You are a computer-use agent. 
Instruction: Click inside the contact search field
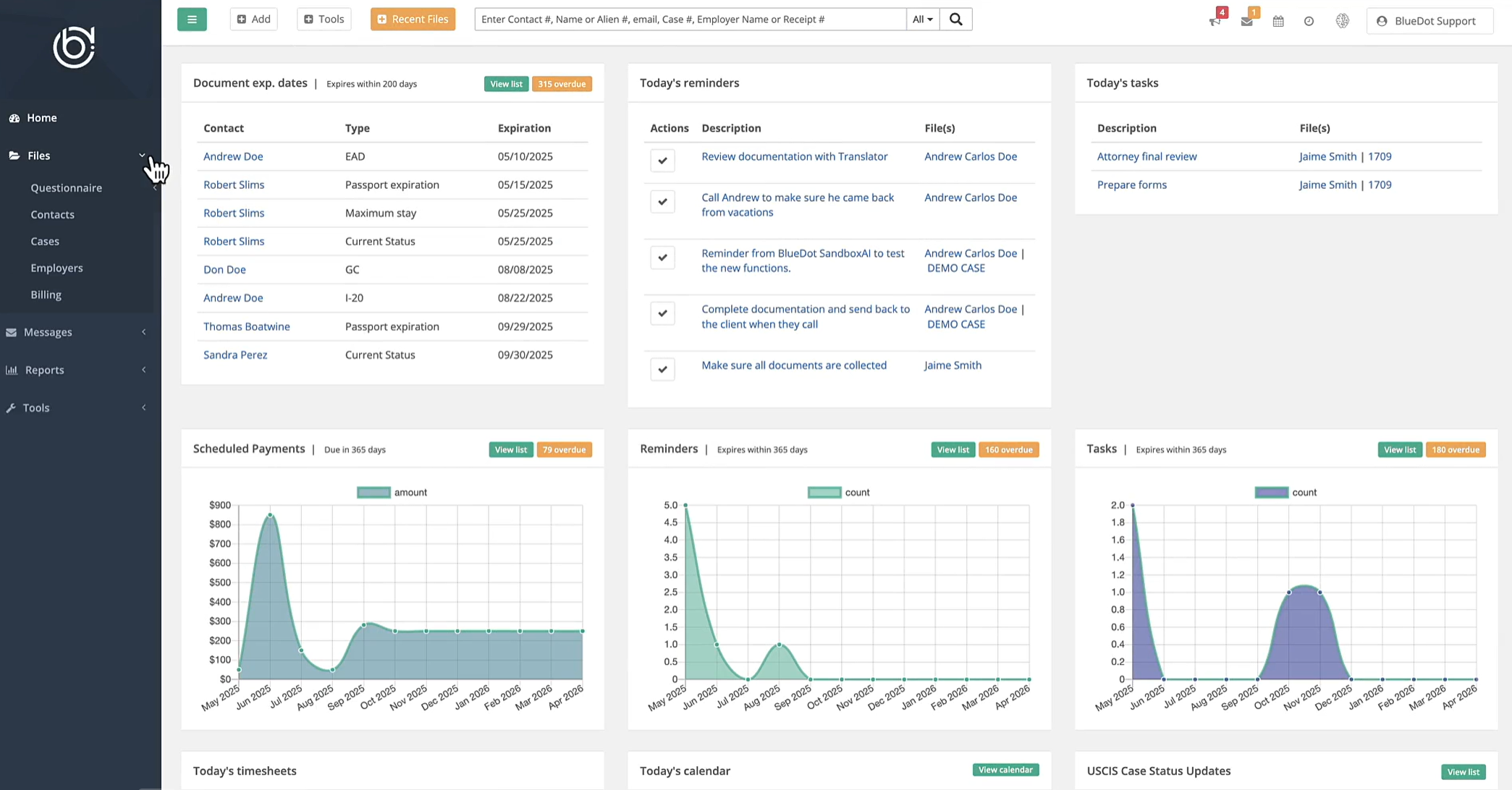688,19
